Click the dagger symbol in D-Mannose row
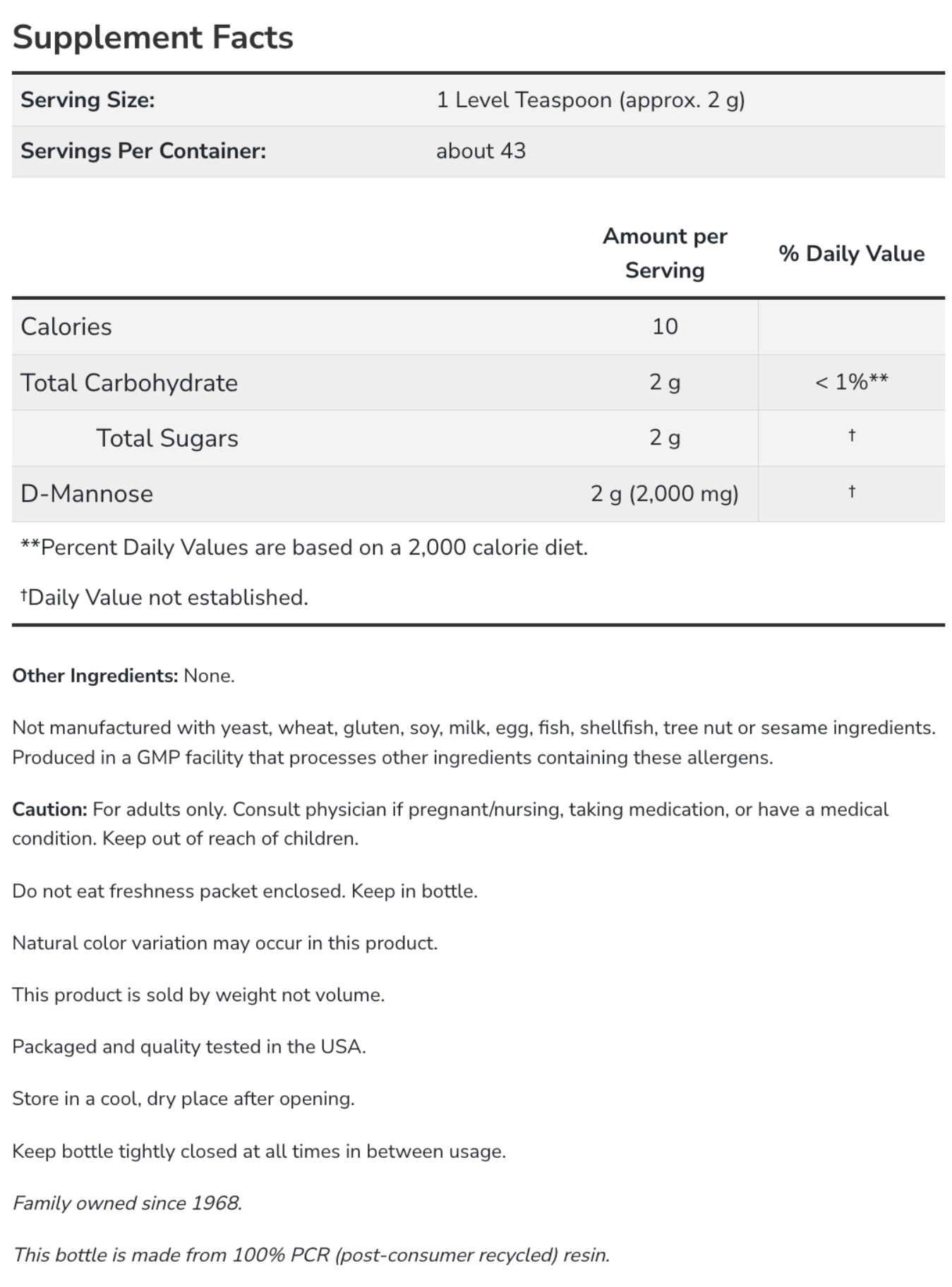Screen dimensions: 952x1287 point(852,490)
